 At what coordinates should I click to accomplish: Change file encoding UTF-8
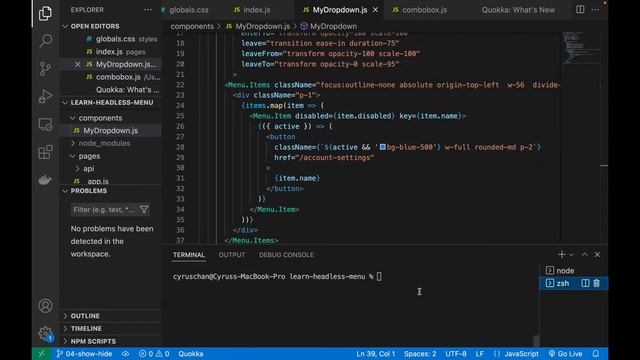456,354
